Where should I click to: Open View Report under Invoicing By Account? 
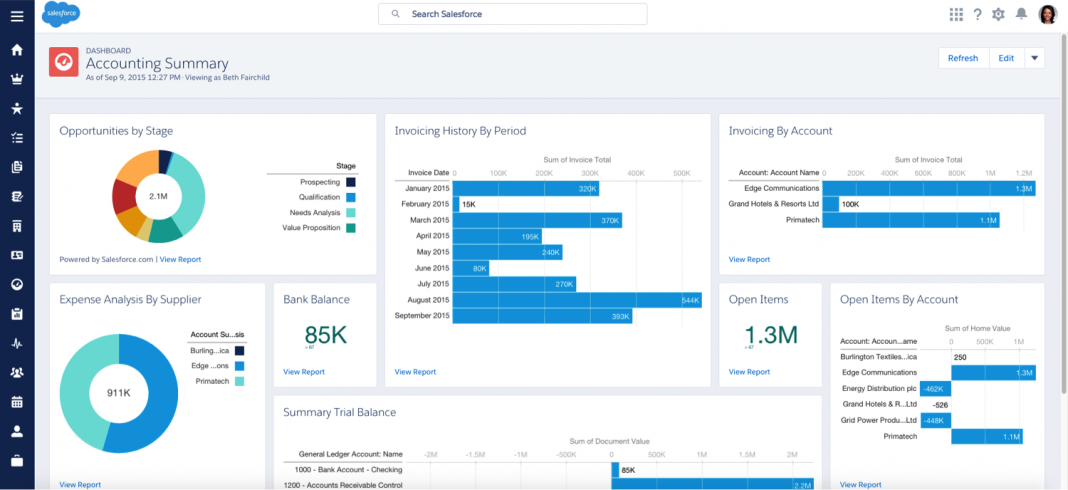(x=749, y=260)
